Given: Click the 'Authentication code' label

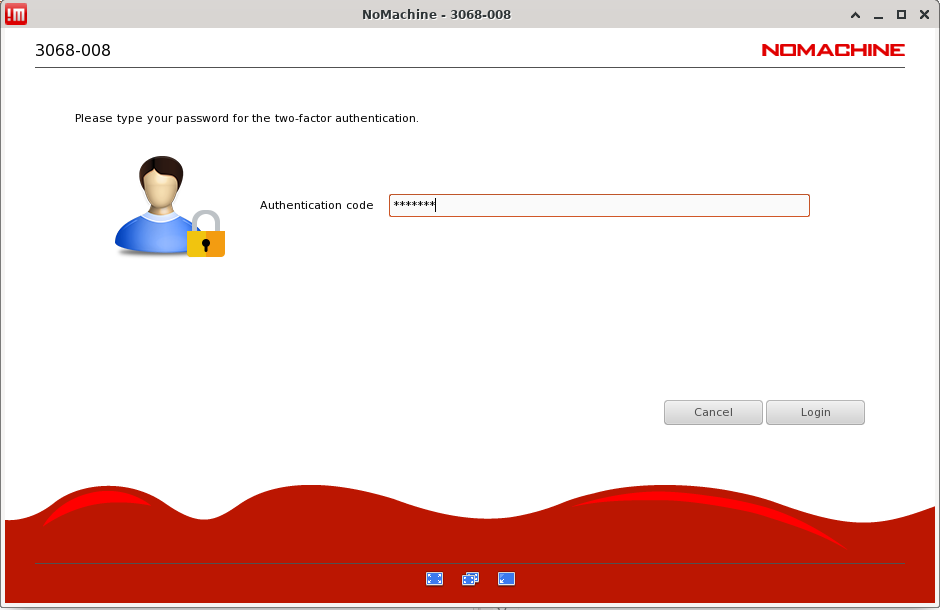Looking at the screenshot, I should click(317, 205).
